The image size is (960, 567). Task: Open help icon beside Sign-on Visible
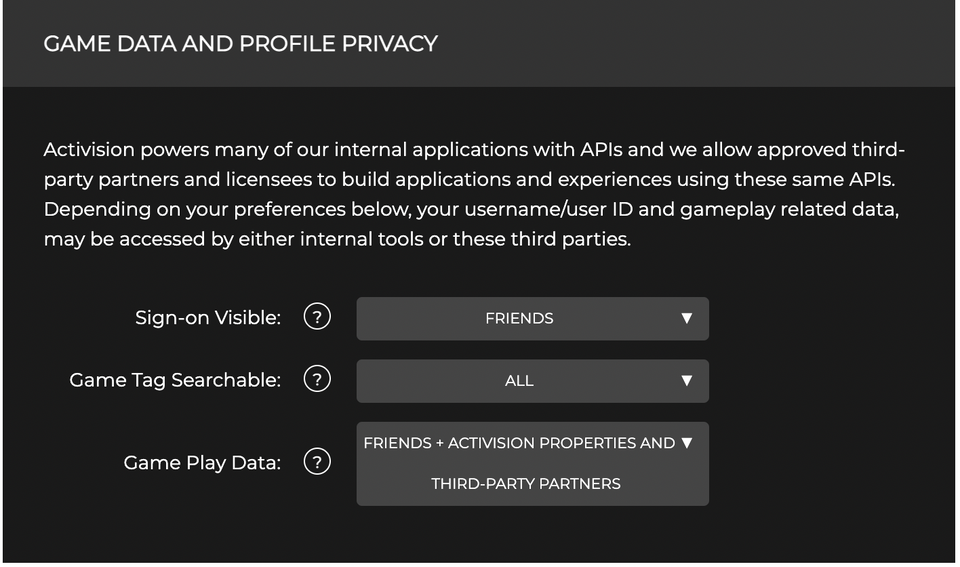[x=317, y=317]
